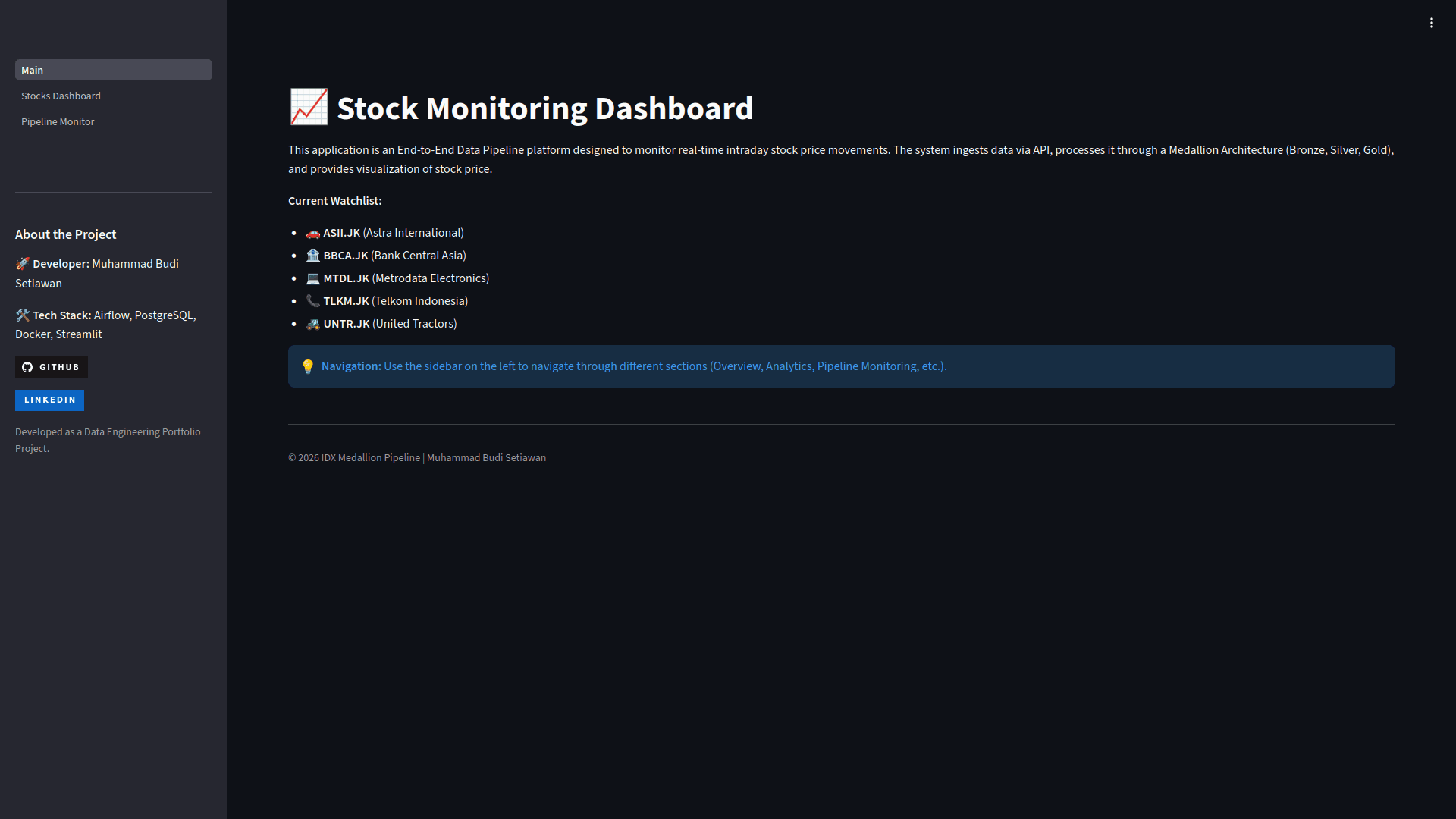Go to Pipeline Monitor page
Image resolution: width=1456 pixels, height=819 pixels.
(x=114, y=121)
